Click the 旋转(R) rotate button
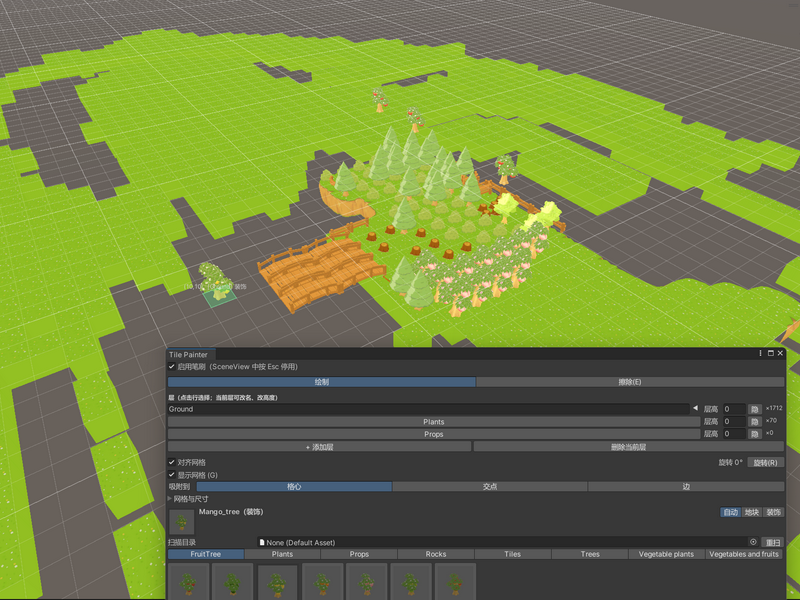The width and height of the screenshot is (800, 600). (765, 462)
